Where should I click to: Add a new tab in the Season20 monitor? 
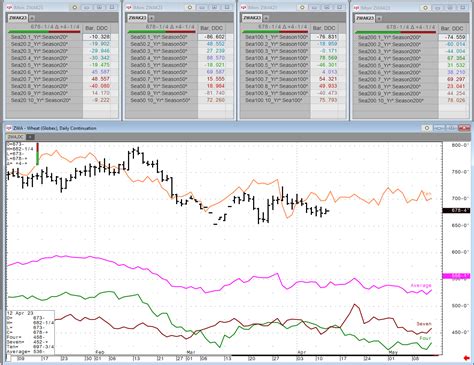(32, 18)
